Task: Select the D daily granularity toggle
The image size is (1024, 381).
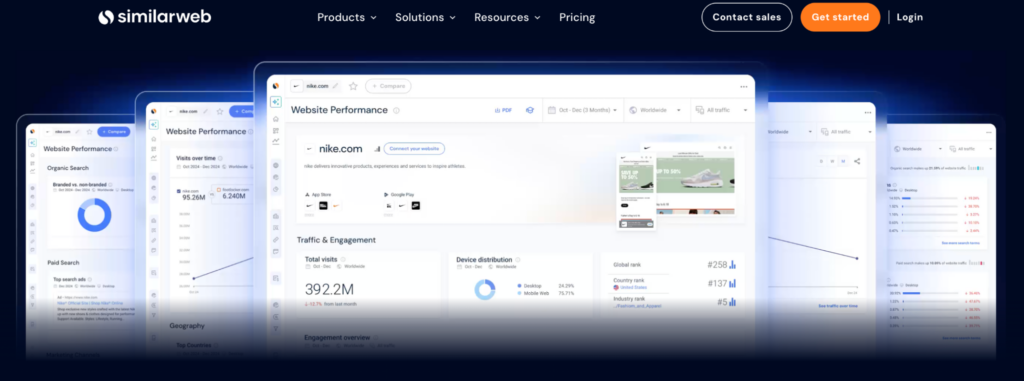Action: pyautogui.click(x=822, y=161)
